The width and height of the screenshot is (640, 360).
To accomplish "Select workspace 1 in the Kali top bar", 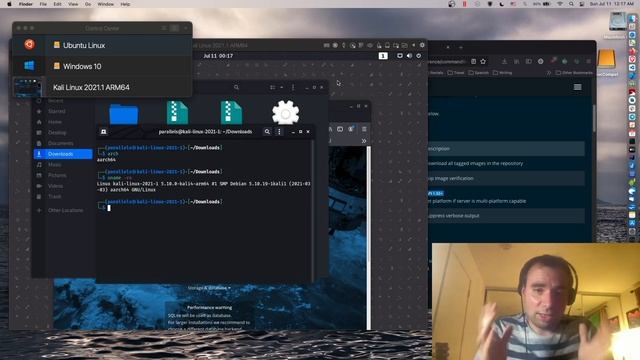I will 383,56.
